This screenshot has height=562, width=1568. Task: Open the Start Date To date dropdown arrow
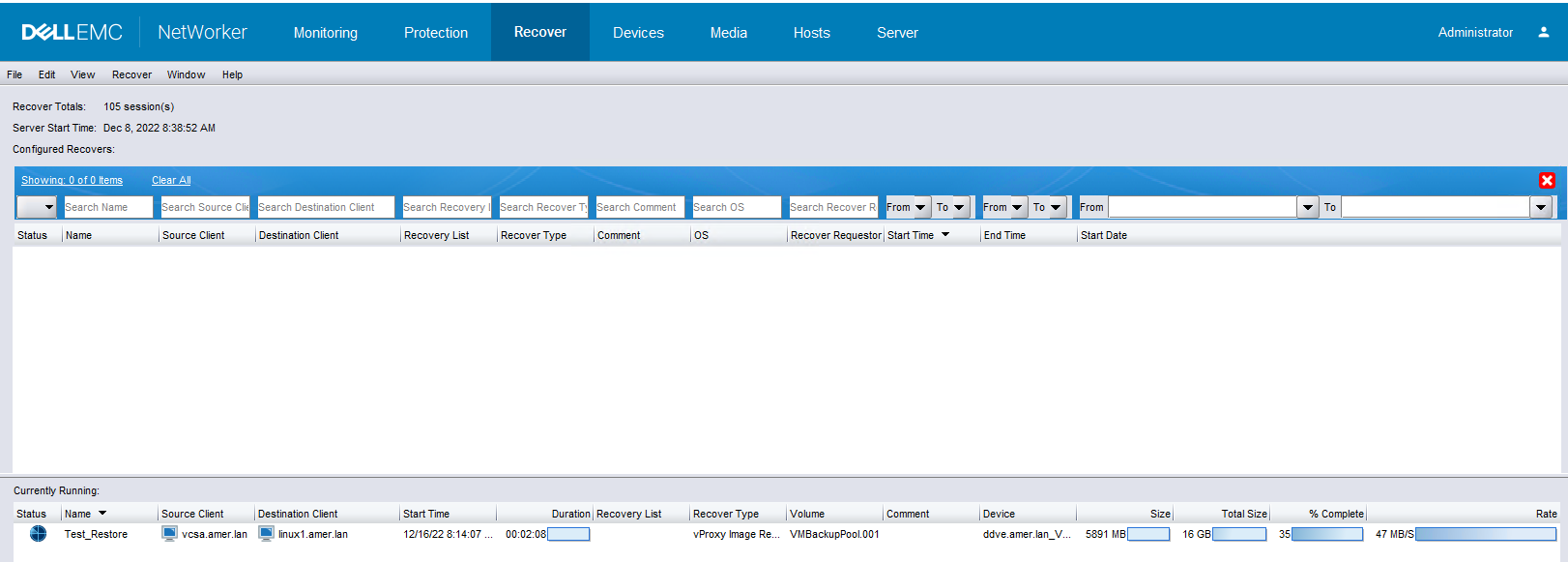pyautogui.click(x=1541, y=207)
